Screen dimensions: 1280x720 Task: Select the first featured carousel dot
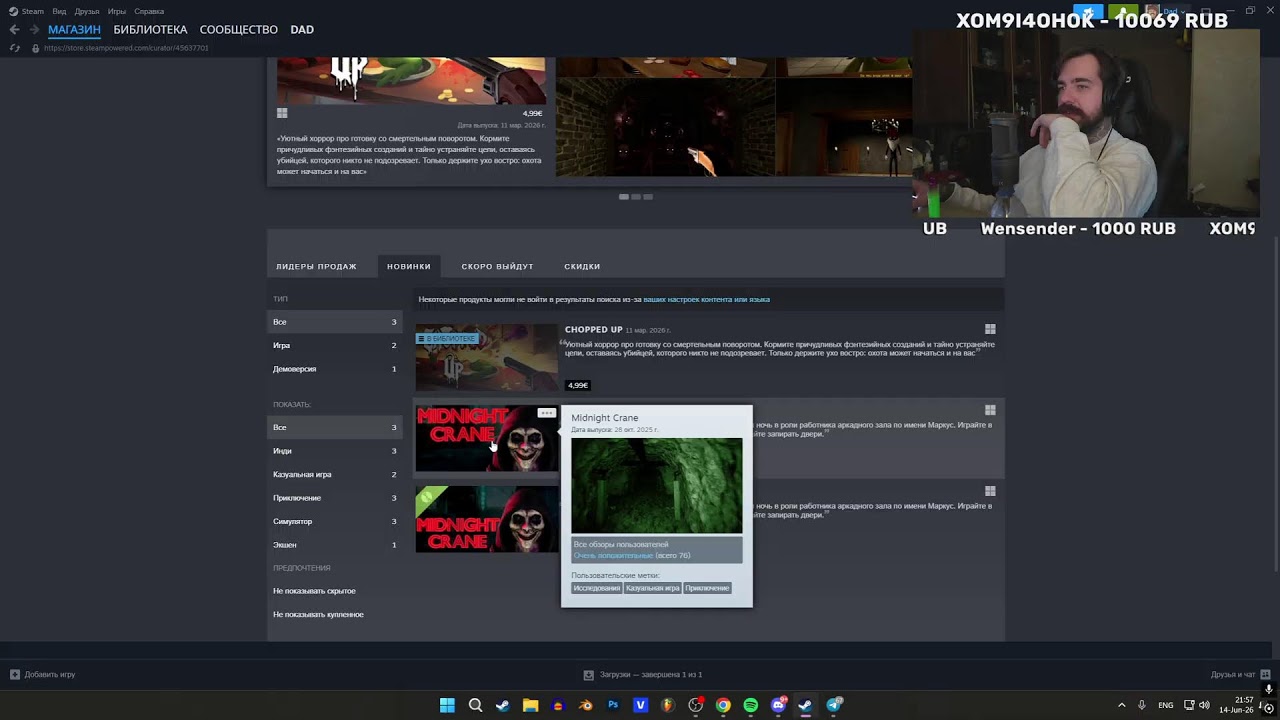click(624, 197)
